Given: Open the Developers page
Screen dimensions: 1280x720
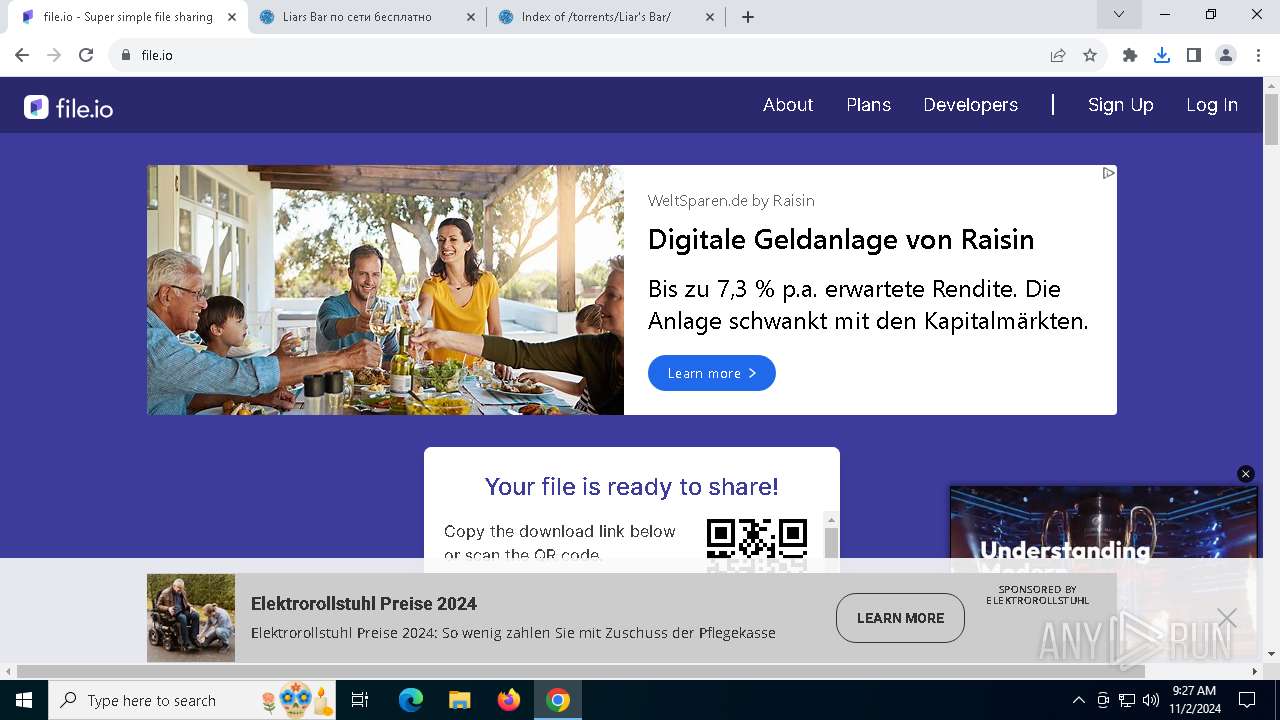Looking at the screenshot, I should coord(971,105).
